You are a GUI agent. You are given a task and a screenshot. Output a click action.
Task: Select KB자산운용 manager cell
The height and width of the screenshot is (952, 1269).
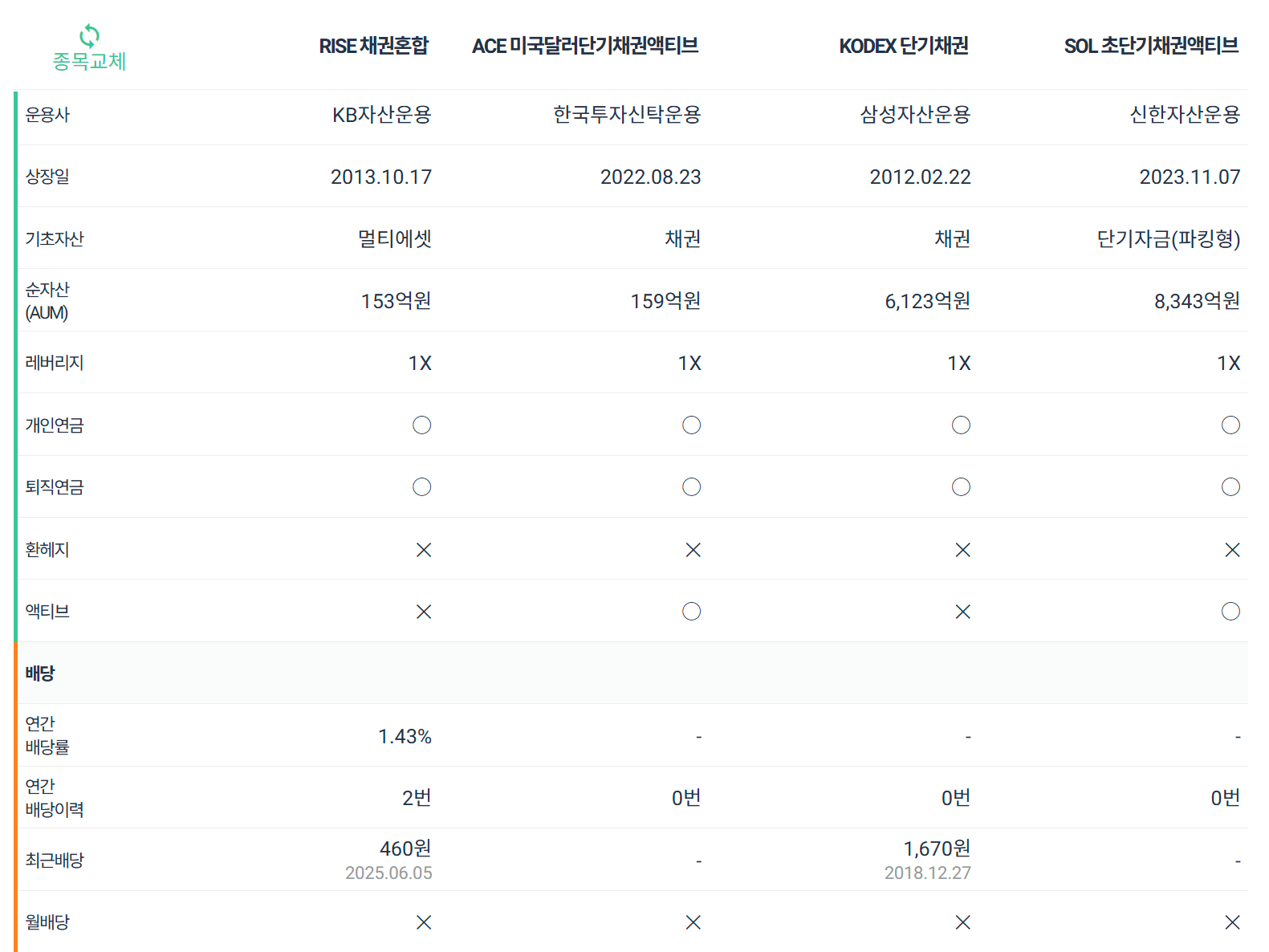[382, 115]
